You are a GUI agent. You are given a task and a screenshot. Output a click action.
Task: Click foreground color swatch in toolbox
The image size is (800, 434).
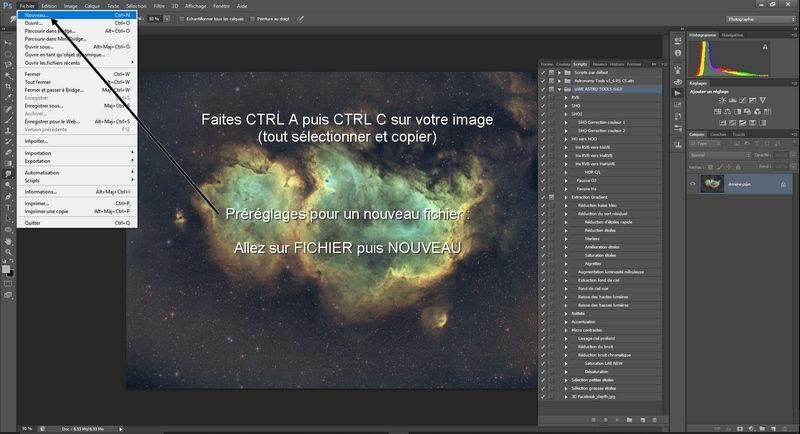pyautogui.click(x=6, y=269)
